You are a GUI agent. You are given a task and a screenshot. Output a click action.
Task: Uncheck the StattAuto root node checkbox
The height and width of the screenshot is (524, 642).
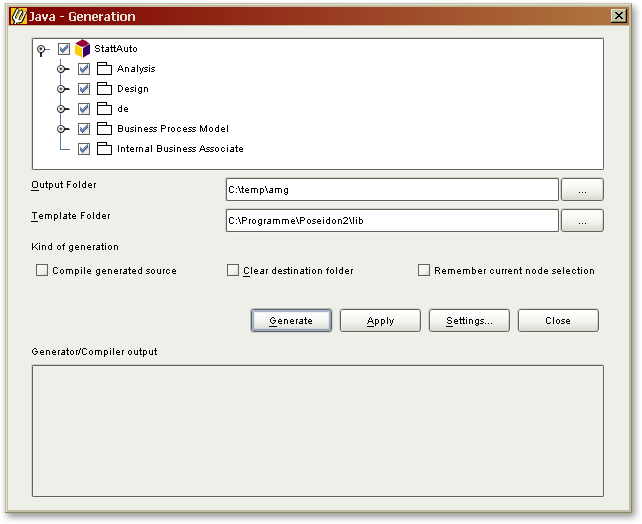click(64, 49)
